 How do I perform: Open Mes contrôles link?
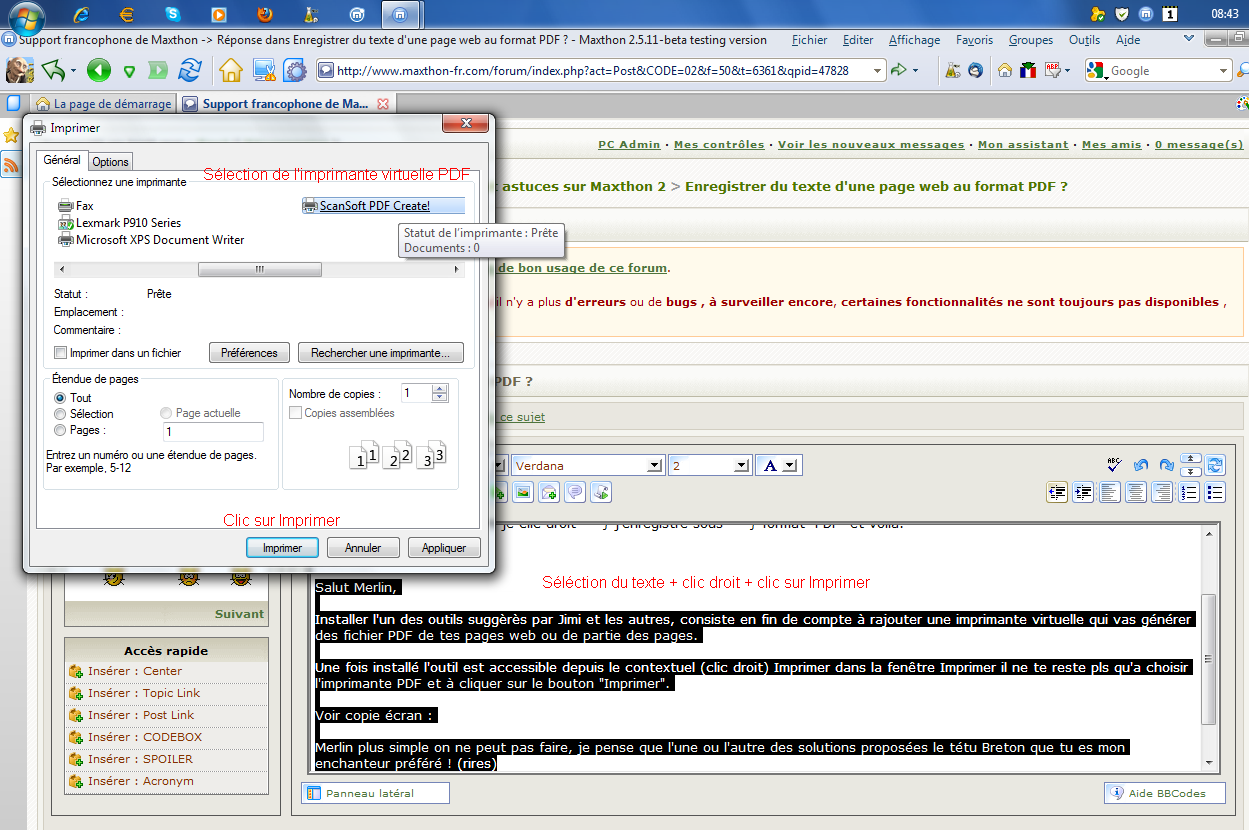[719, 144]
